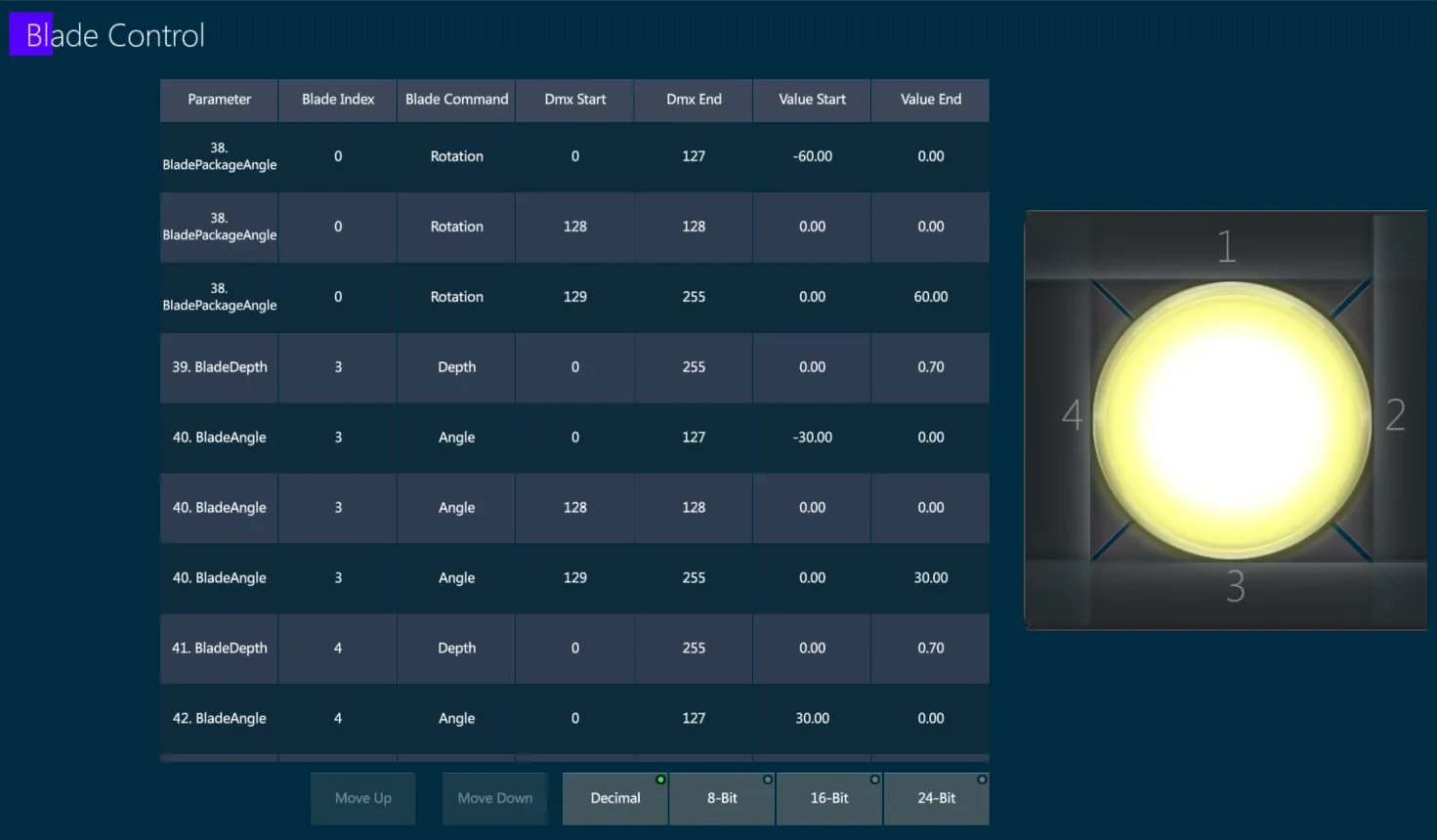Image resolution: width=1437 pixels, height=840 pixels.
Task: Click Value End "0.70" in 39. BladeDepth row
Action: (x=931, y=367)
